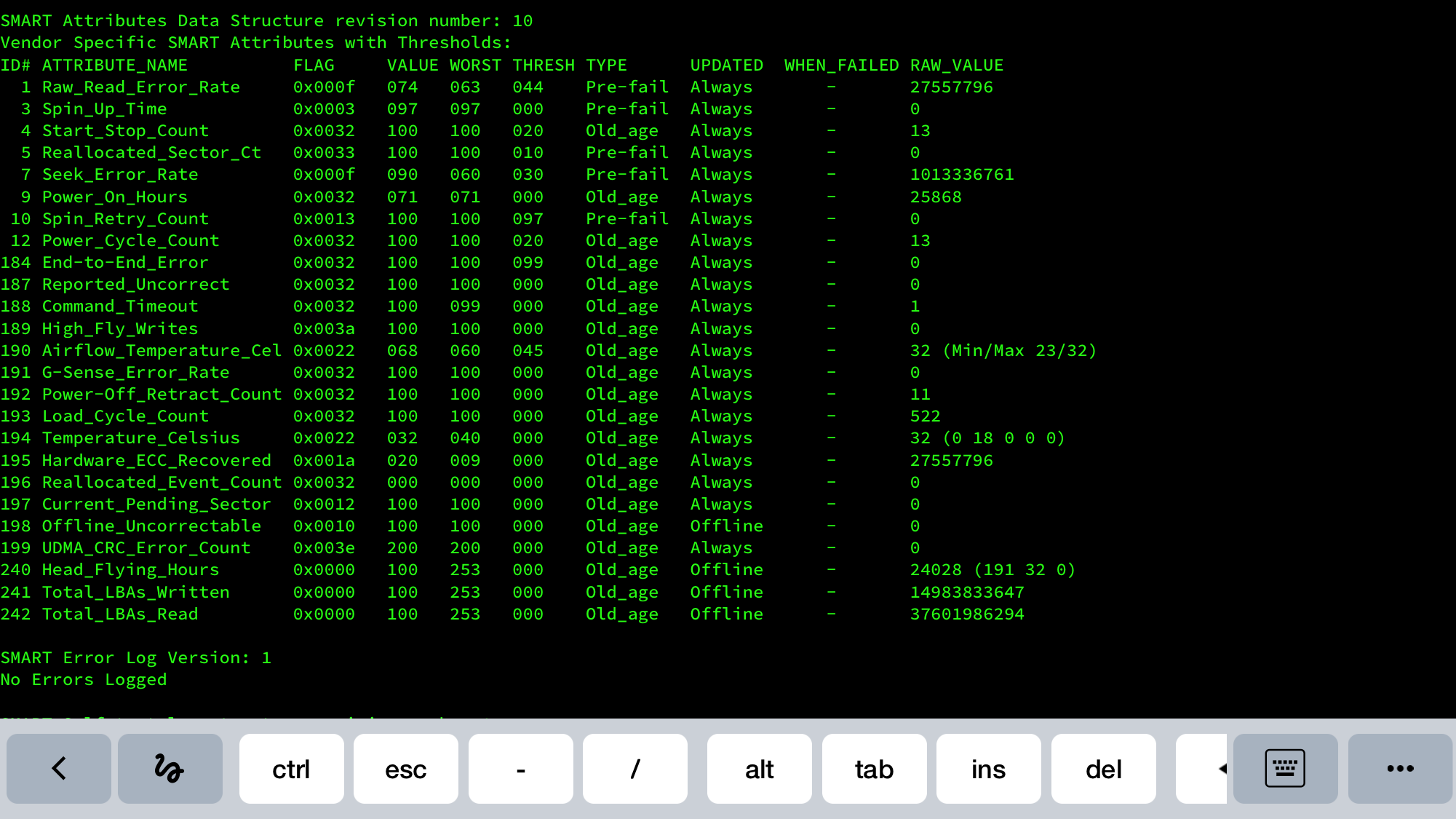Image resolution: width=1456 pixels, height=819 pixels.
Task: Click the Total_LBAs_Written raw value
Action: point(966,593)
